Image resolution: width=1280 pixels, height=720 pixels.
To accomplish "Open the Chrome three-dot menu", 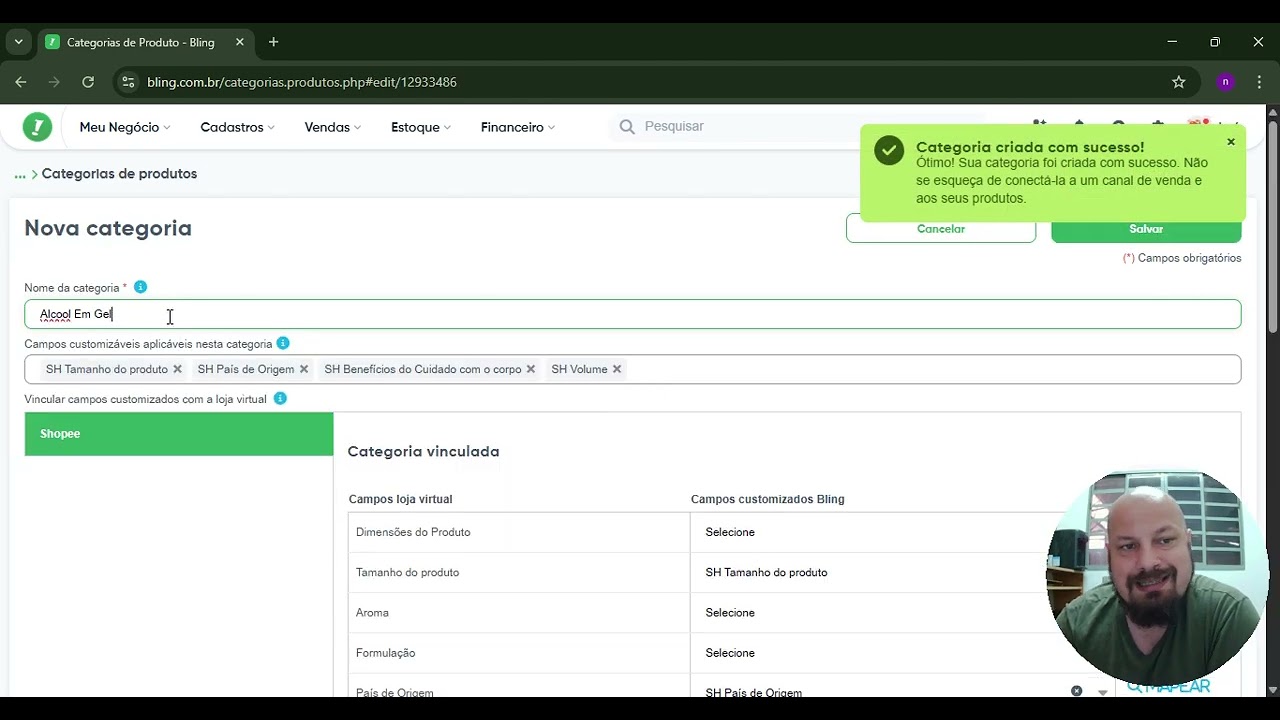I will [1259, 82].
